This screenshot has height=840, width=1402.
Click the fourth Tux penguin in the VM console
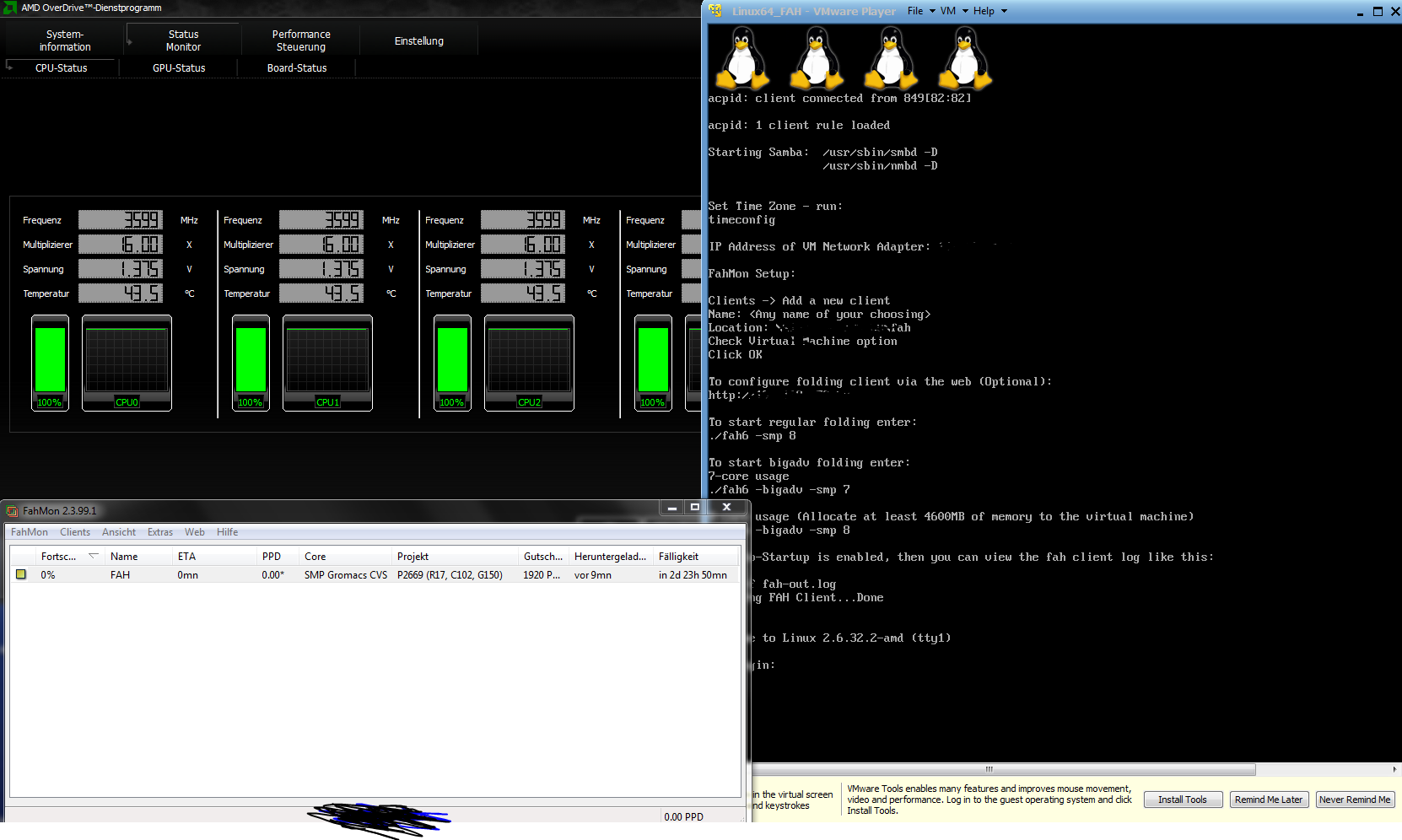tap(965, 57)
